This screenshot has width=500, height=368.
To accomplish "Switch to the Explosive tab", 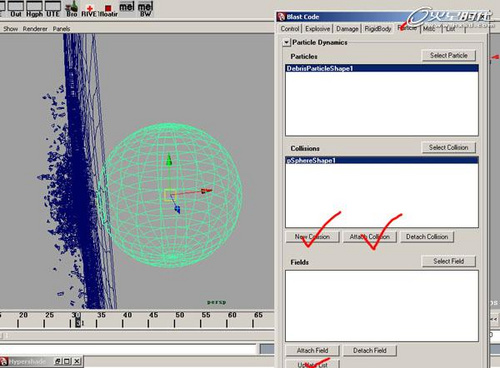I will [317, 29].
